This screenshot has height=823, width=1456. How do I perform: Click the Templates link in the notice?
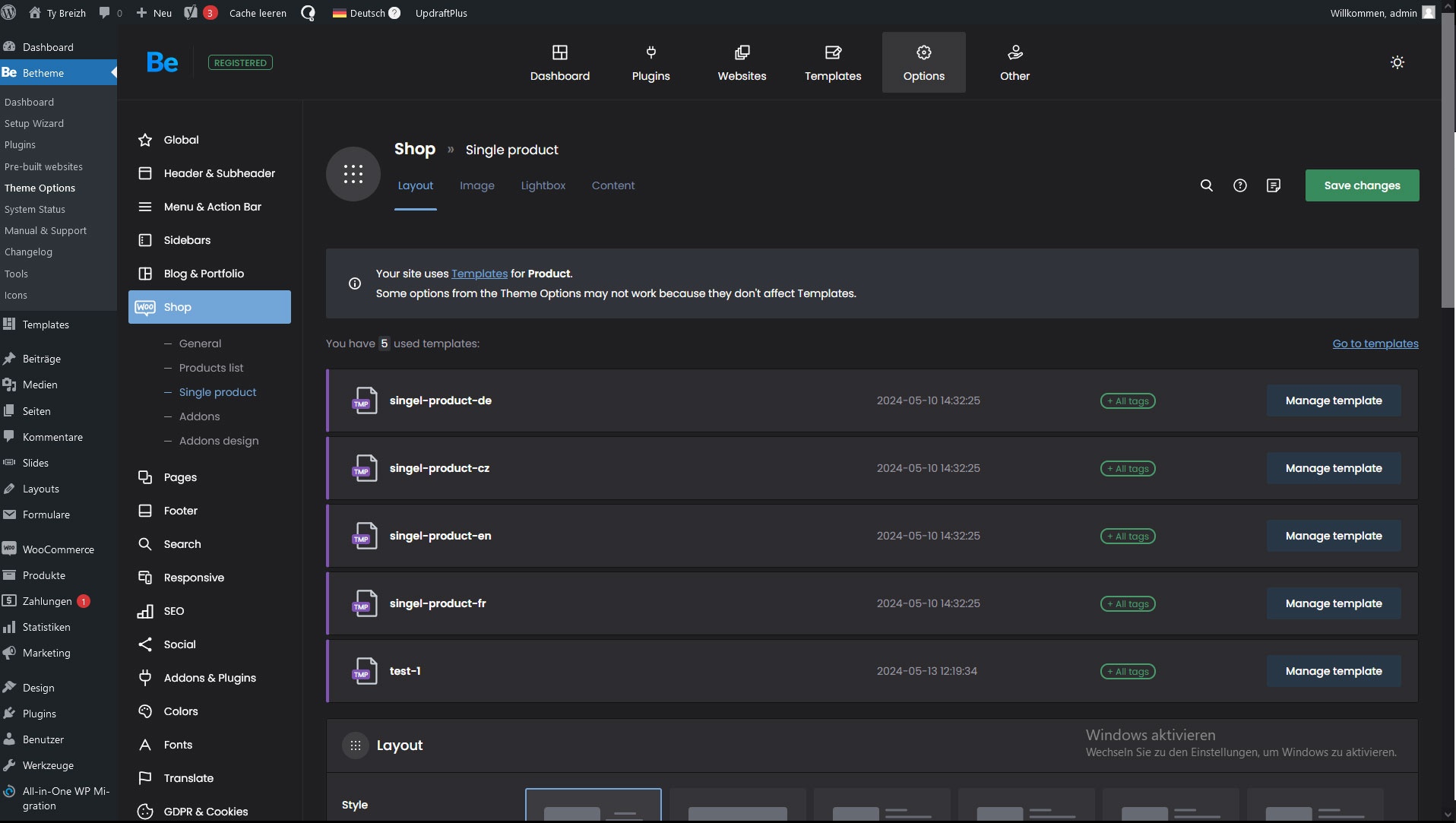(x=480, y=274)
